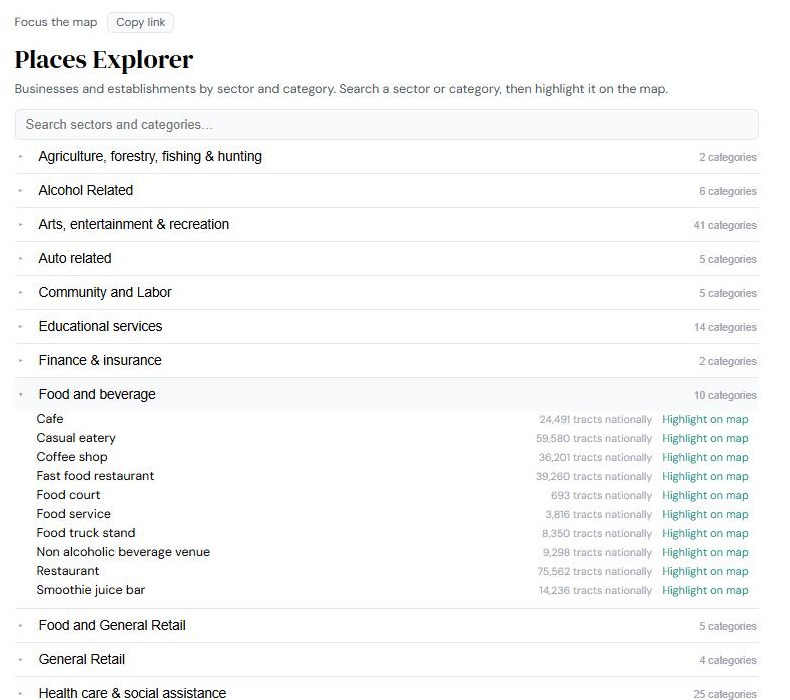This screenshot has width=790, height=700.
Task: Click the Places Explorer heading
Action: [104, 59]
